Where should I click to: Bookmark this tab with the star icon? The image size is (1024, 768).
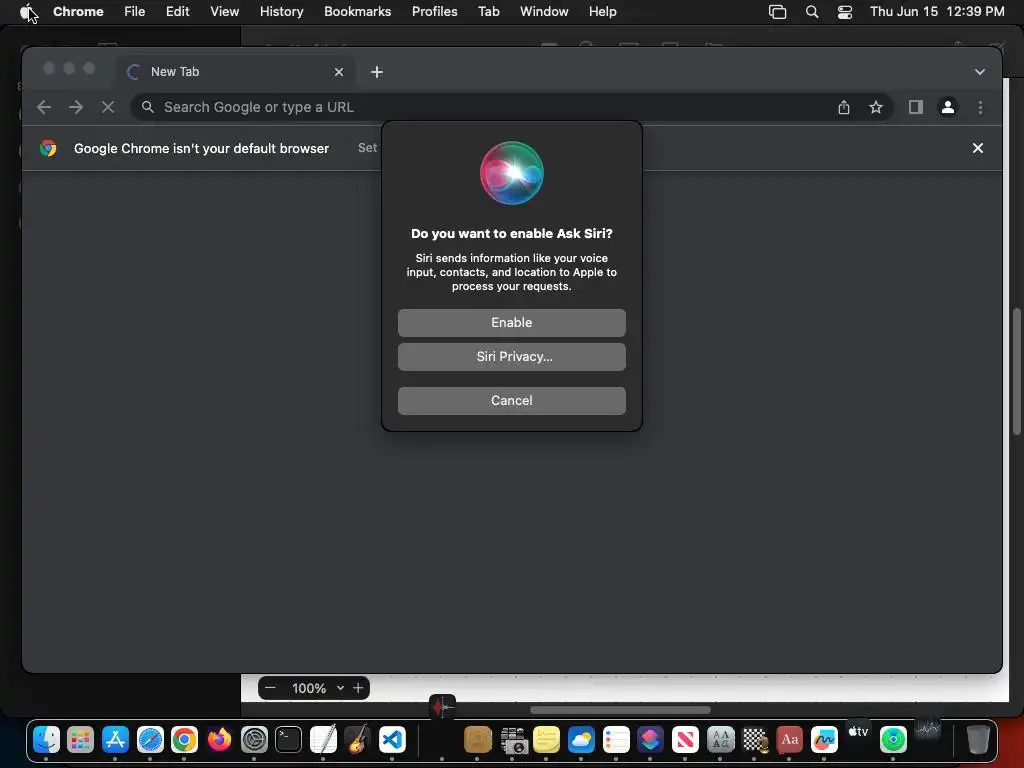click(x=876, y=107)
